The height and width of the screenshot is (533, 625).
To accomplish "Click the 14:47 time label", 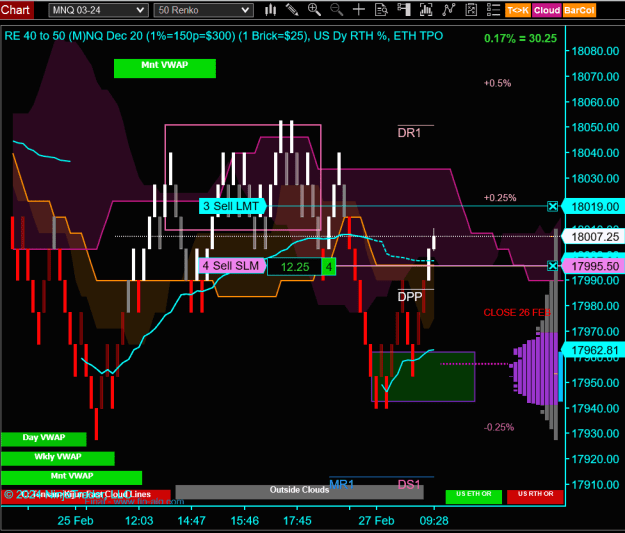I will (x=192, y=521).
